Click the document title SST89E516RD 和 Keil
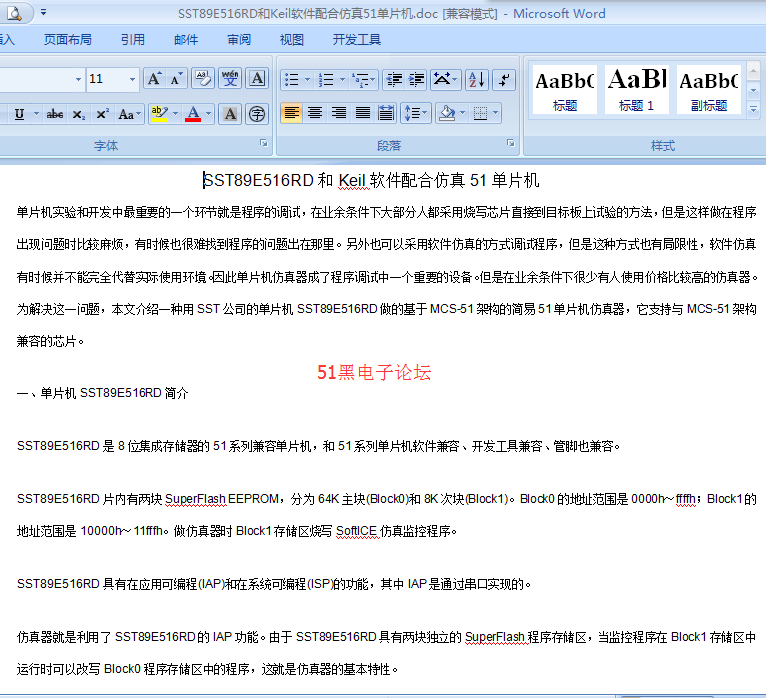 pyautogui.click(x=284, y=180)
